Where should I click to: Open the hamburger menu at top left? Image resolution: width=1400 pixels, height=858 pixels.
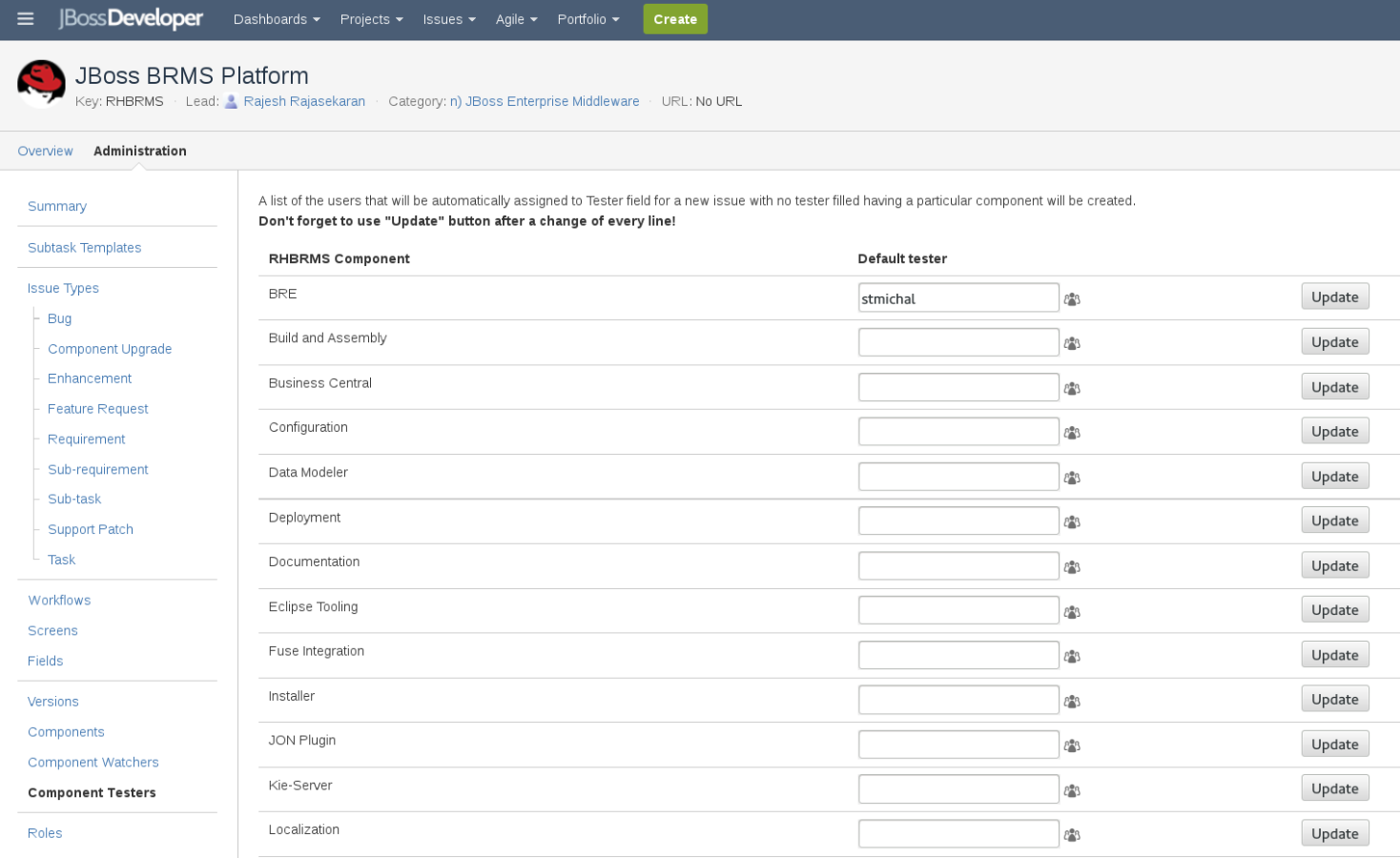(x=25, y=18)
